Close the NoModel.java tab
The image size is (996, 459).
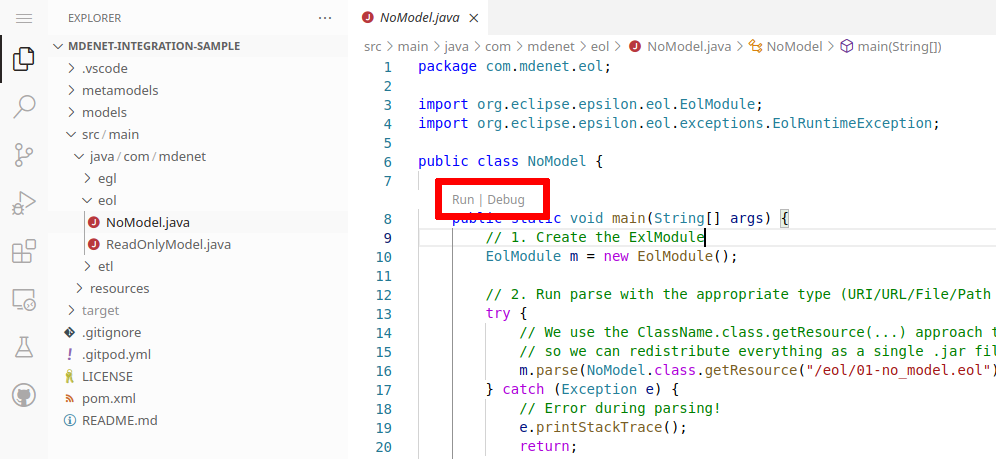point(474,18)
